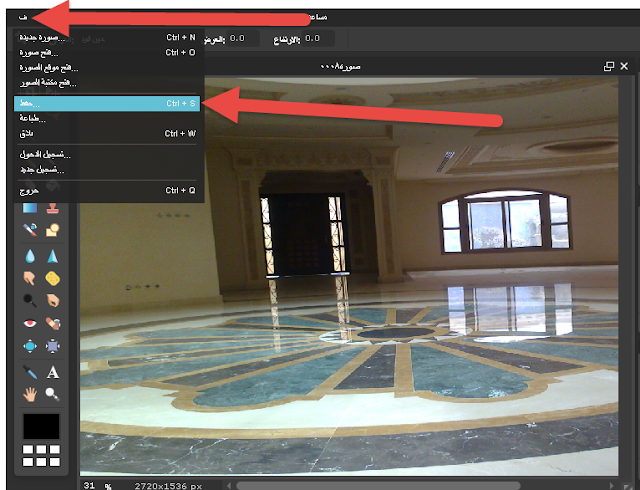Image resolution: width=640 pixels, height=490 pixels.
Task: Select the Smudge finger tool
Action: (x=29, y=278)
